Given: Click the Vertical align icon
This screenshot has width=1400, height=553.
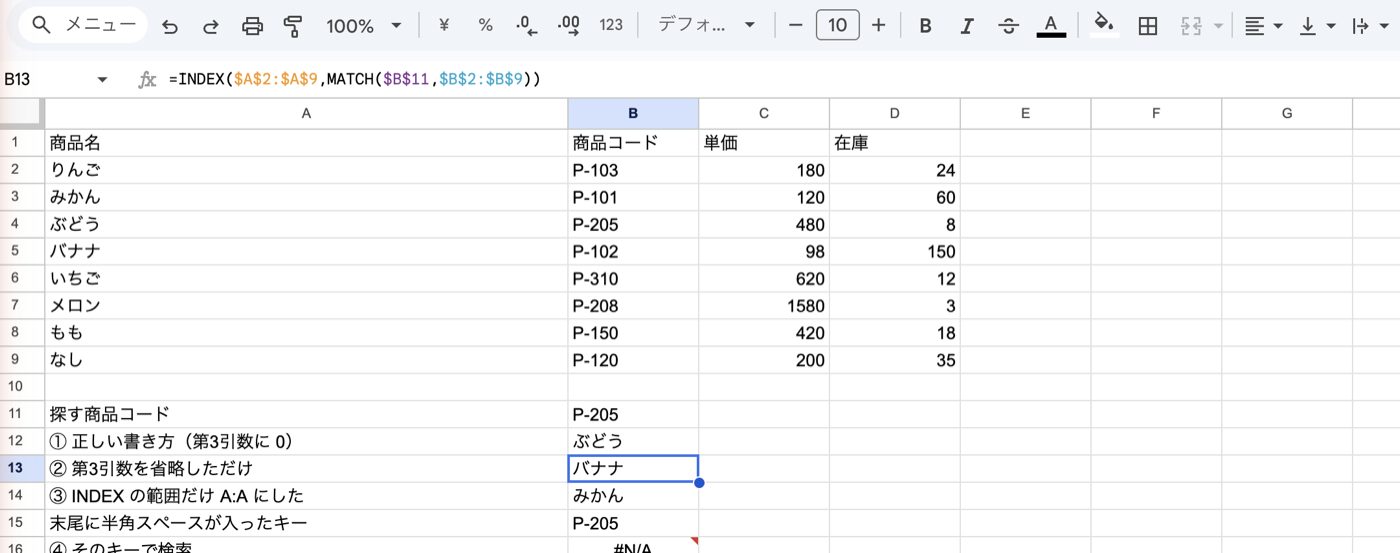Looking at the screenshot, I should pyautogui.click(x=1308, y=26).
